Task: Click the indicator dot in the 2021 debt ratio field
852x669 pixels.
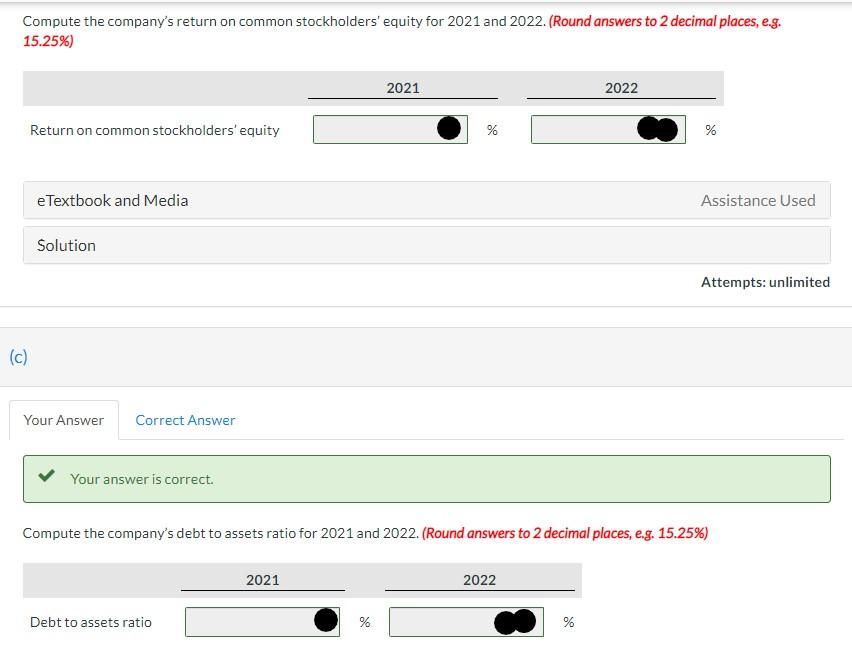Action: pyautogui.click(x=324, y=621)
